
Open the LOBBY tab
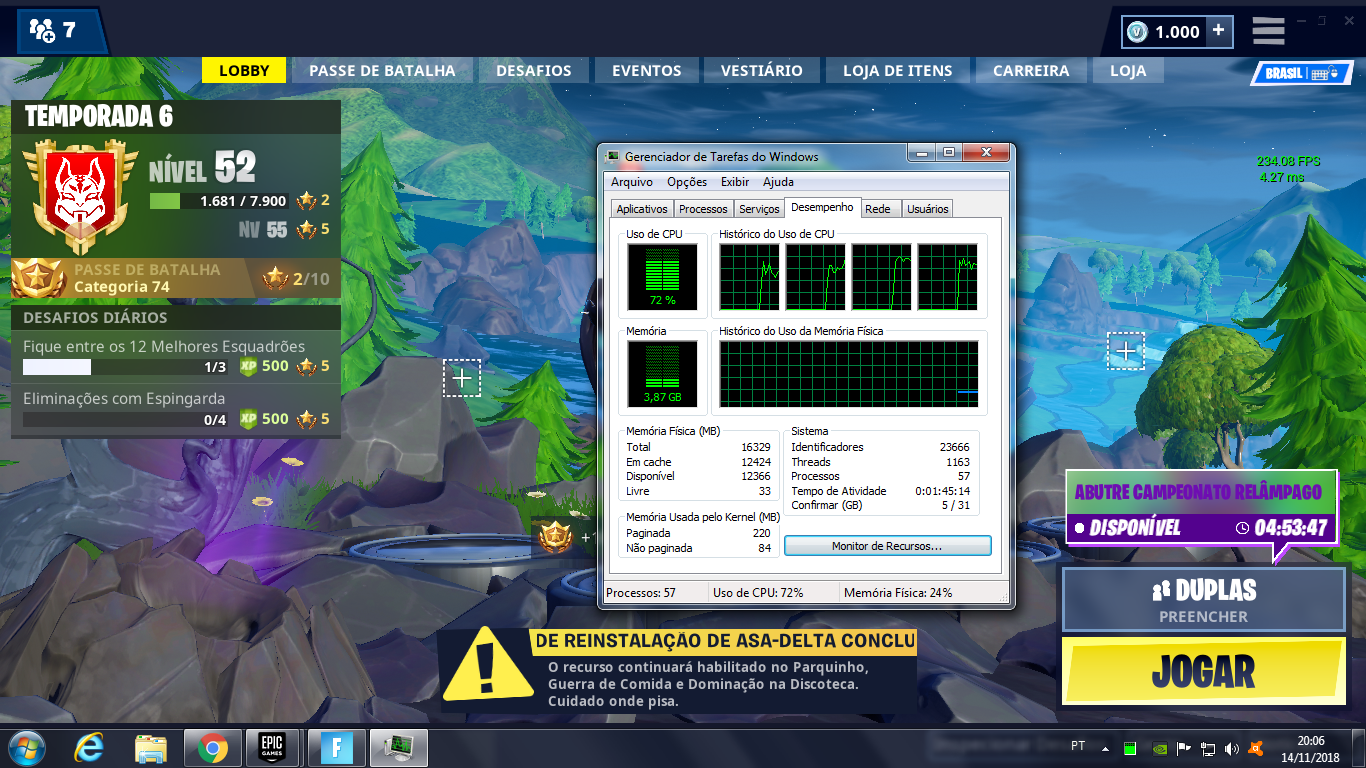pos(244,70)
